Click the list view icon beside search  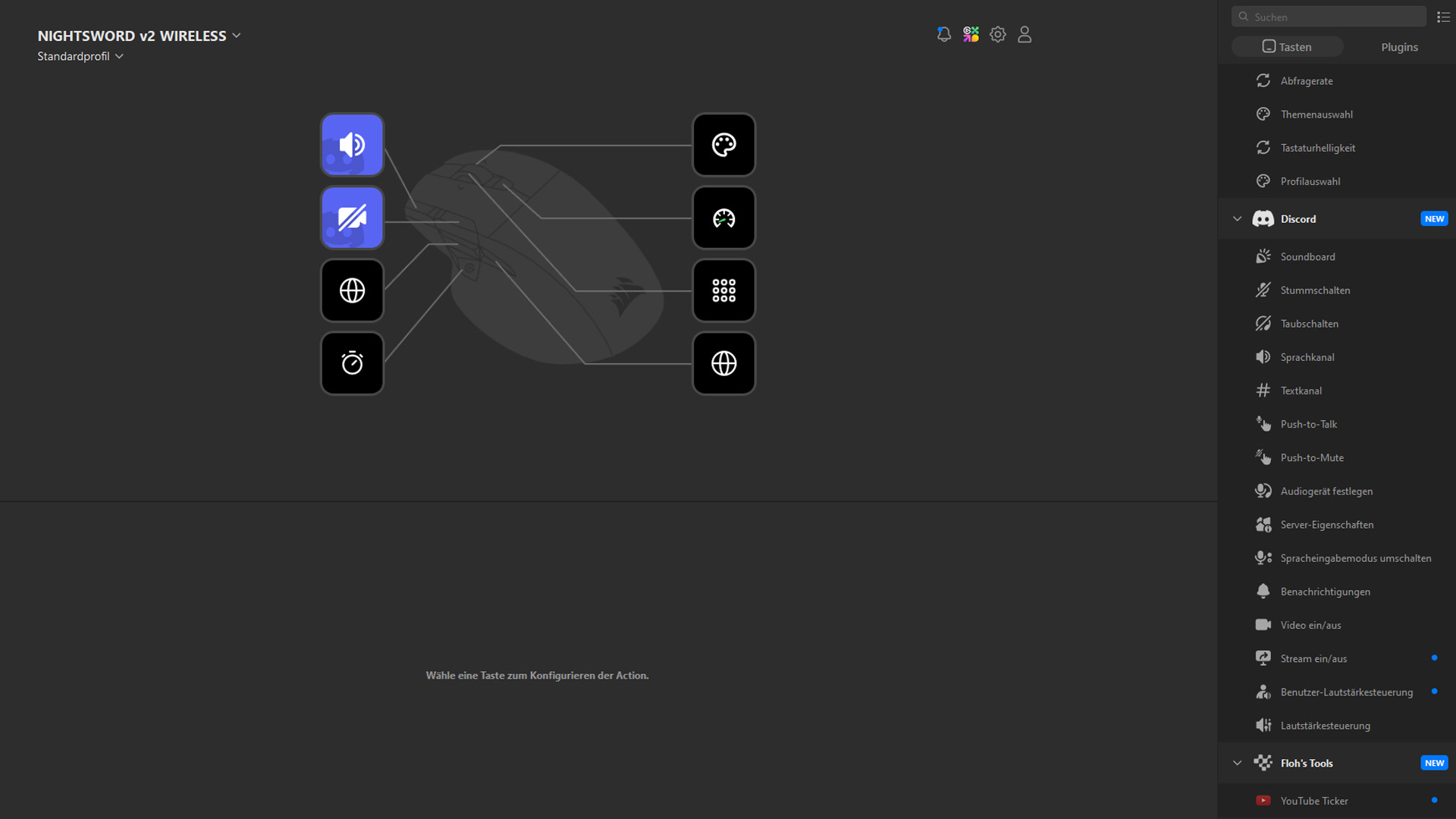coord(1443,17)
